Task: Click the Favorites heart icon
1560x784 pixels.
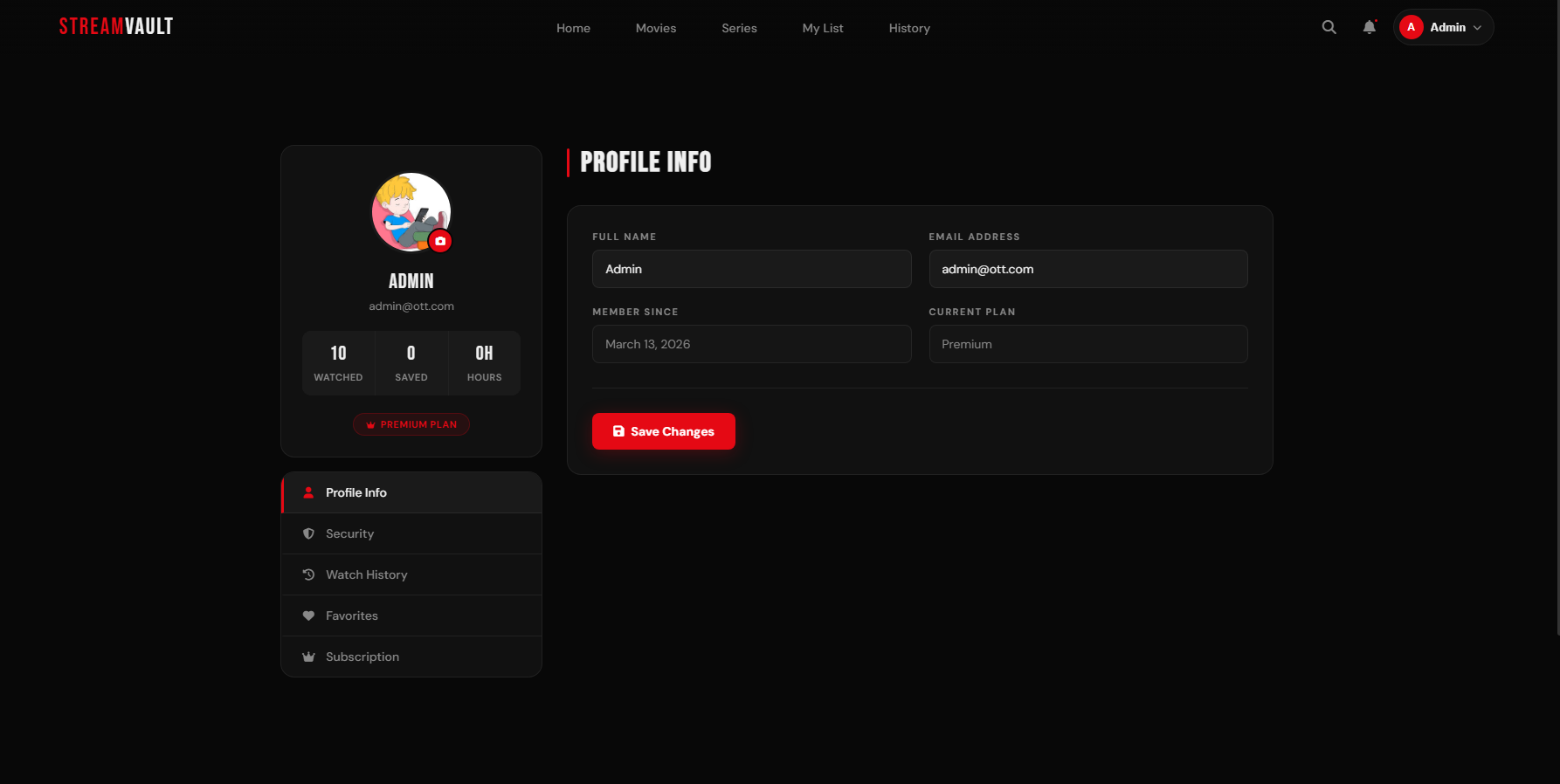Action: click(308, 616)
